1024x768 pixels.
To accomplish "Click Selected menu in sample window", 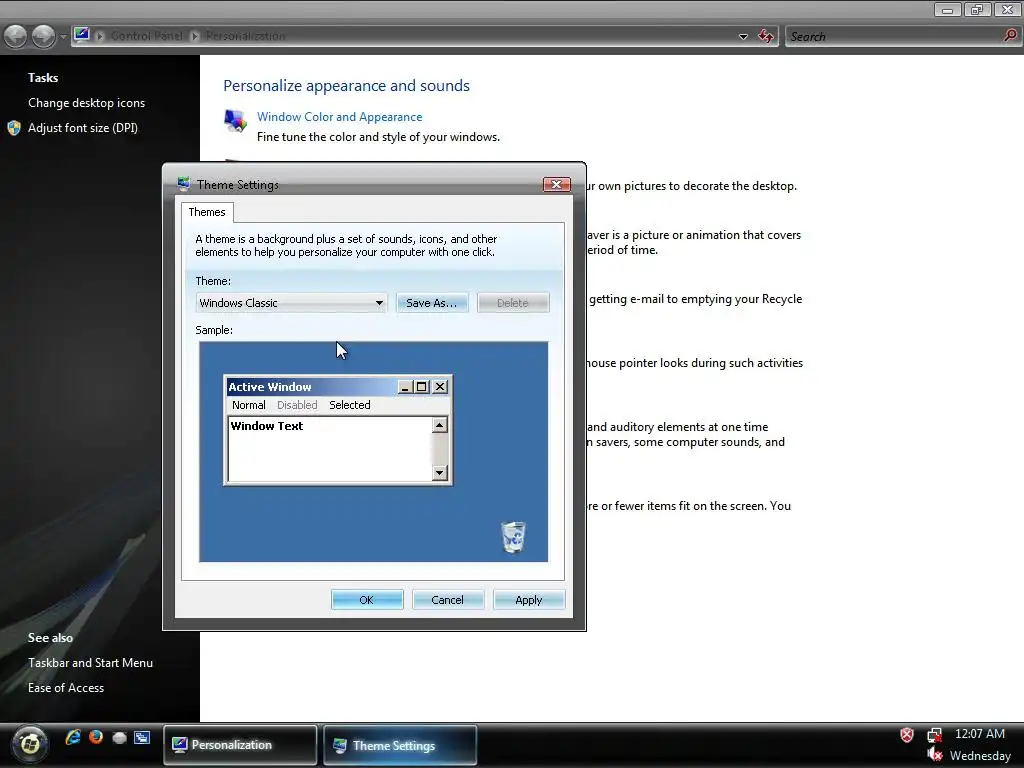I will (350, 405).
